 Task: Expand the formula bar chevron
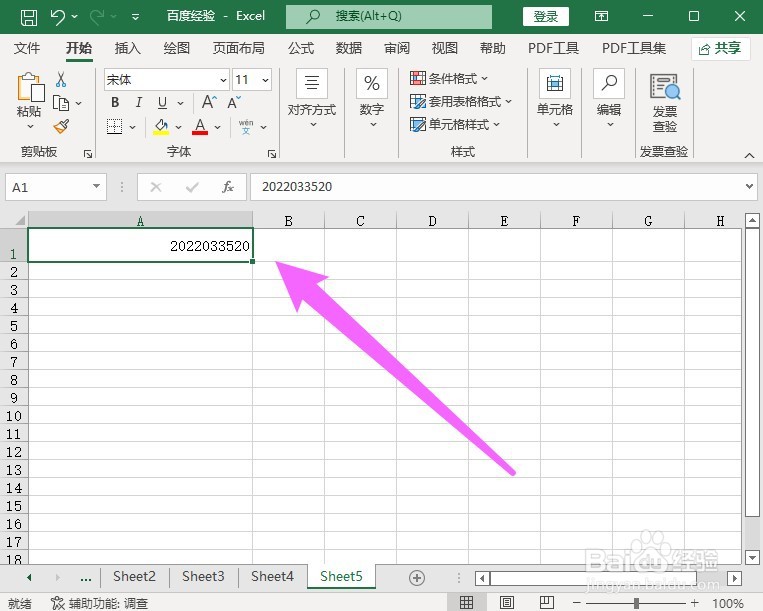point(749,186)
